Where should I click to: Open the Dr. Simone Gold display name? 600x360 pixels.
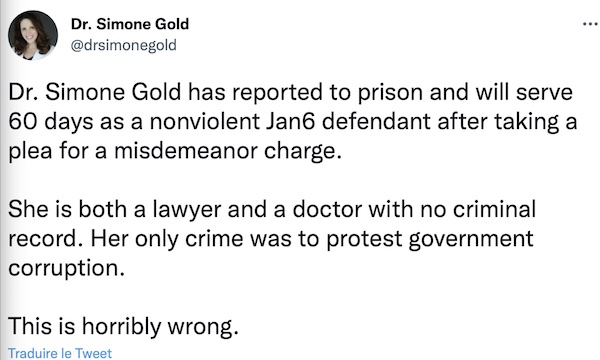tap(130, 24)
